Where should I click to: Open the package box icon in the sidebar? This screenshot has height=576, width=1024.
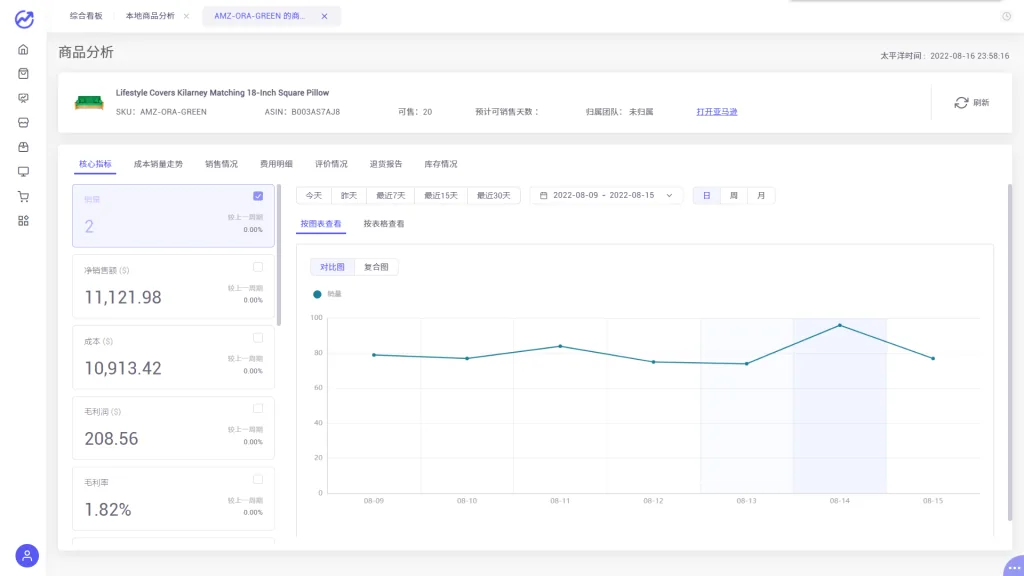pos(24,147)
